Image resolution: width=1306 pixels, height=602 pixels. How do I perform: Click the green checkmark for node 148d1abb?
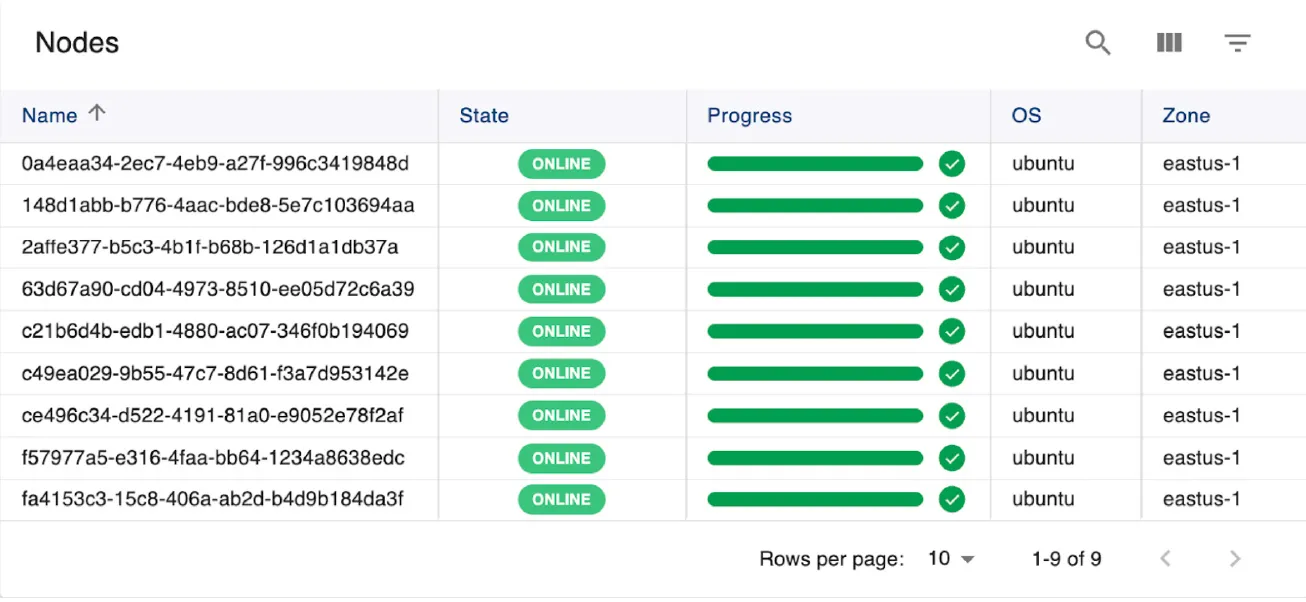[952, 206]
